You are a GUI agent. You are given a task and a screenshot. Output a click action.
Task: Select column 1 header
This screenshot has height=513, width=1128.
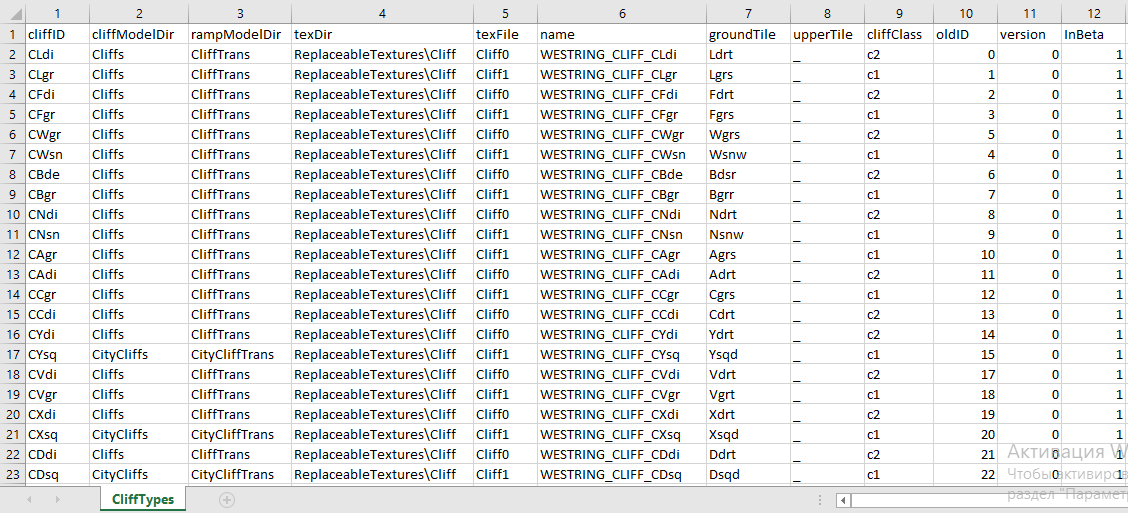57,12
